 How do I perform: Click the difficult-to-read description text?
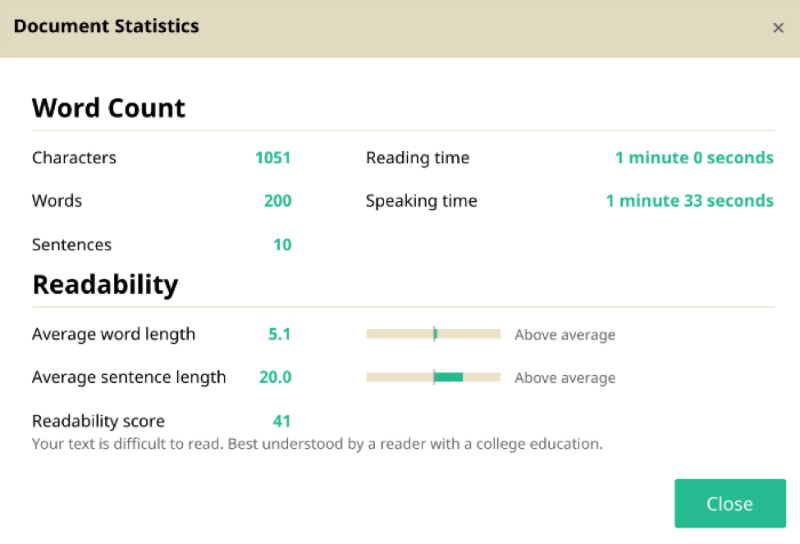point(317,443)
